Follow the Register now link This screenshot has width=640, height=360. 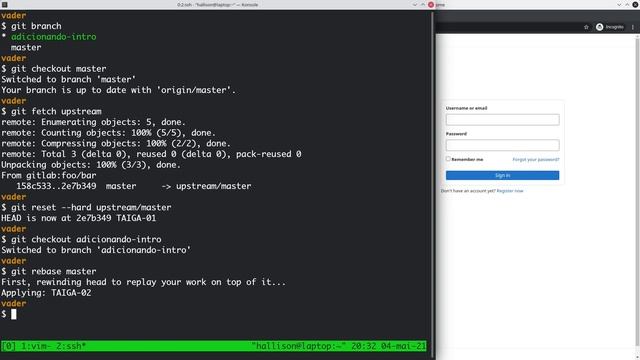click(510, 191)
